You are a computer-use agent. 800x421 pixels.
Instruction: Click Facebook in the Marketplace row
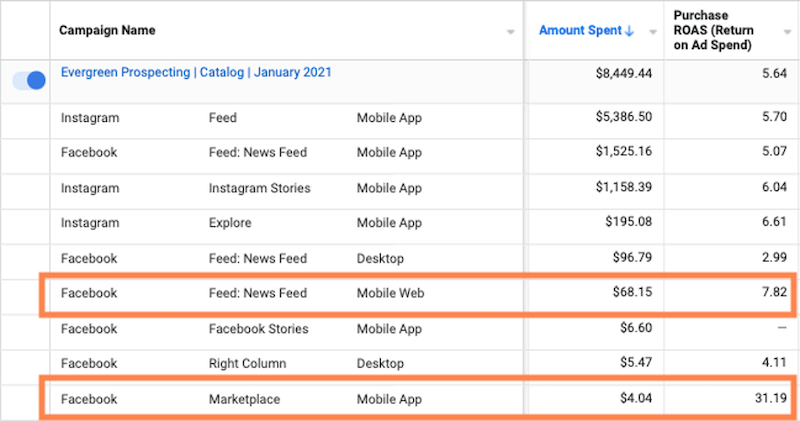click(89, 400)
